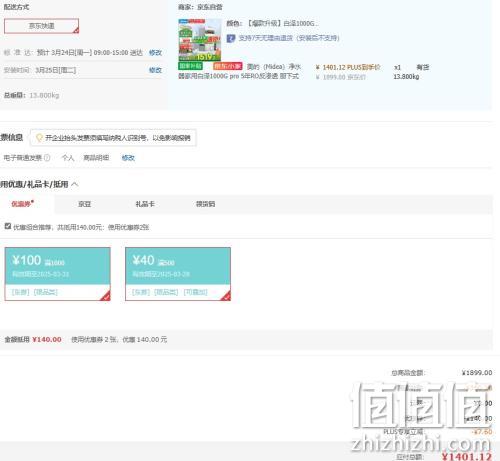Click the total weight 13.800kg value
The height and width of the screenshot is (461, 500).
(44, 95)
